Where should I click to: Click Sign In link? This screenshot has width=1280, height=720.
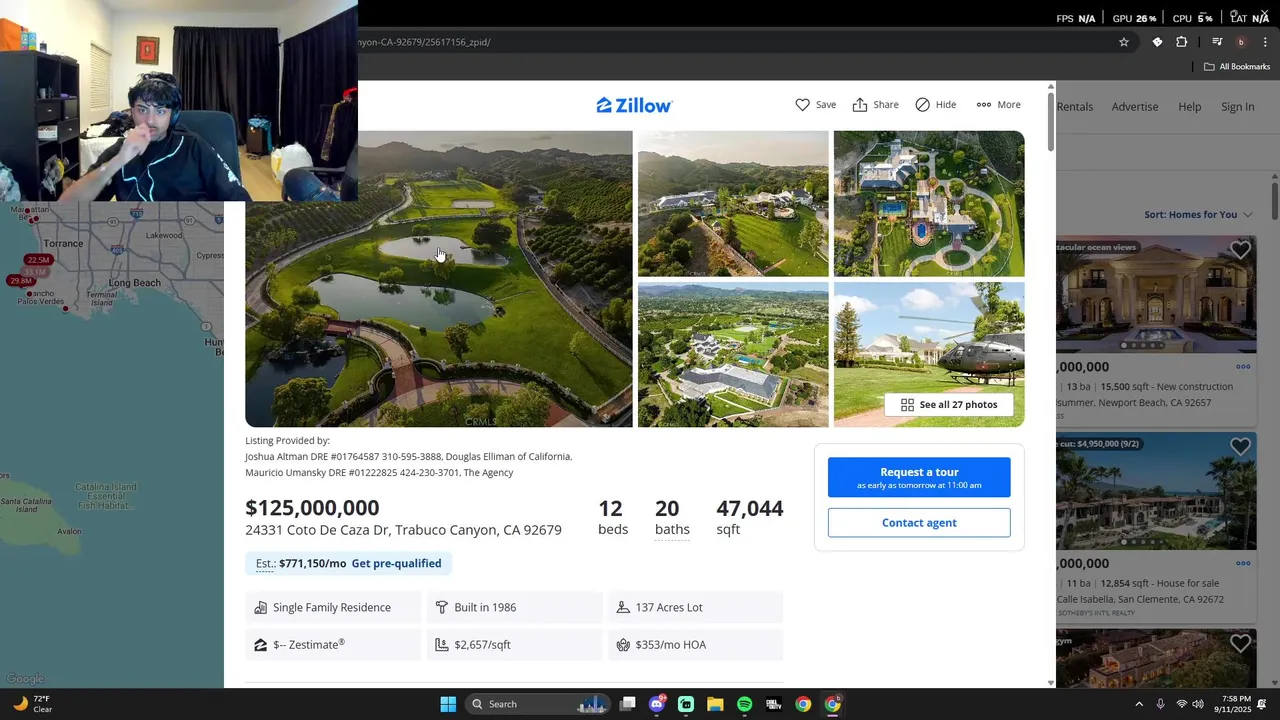click(x=1237, y=107)
